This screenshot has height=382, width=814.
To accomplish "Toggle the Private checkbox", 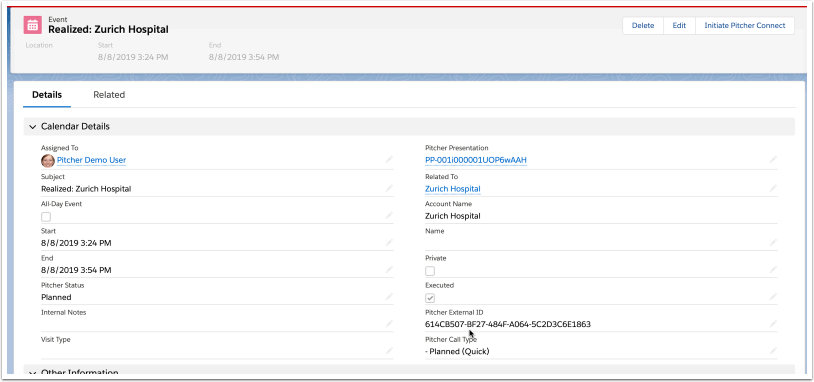I will [x=430, y=271].
